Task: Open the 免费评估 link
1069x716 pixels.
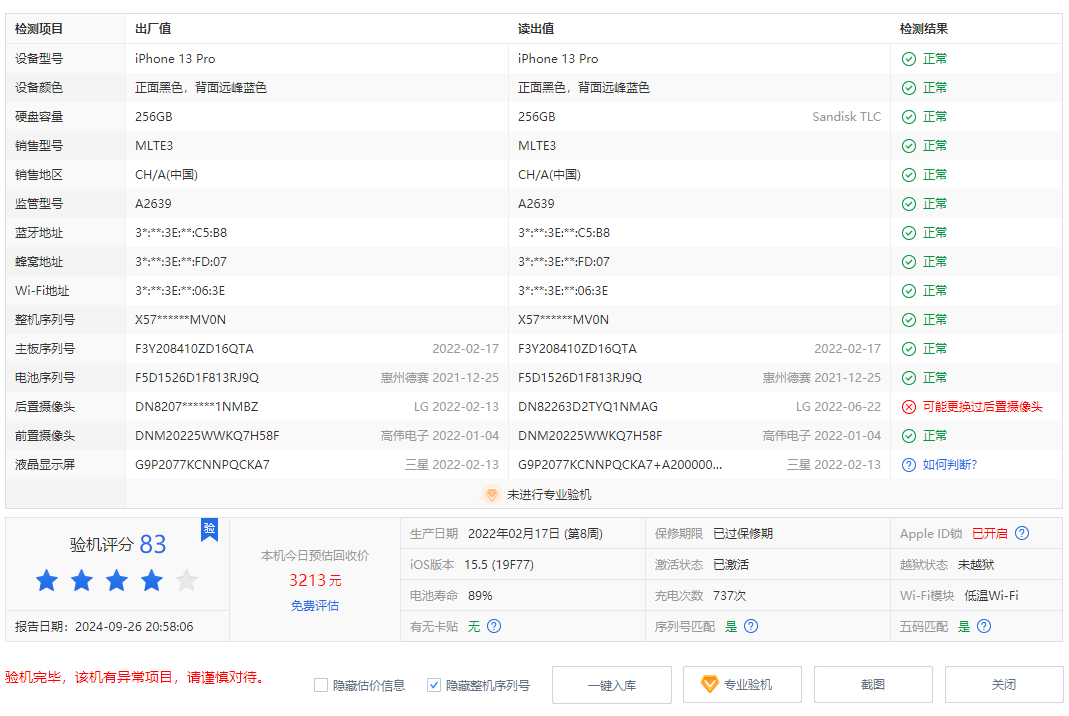Action: (x=315, y=606)
